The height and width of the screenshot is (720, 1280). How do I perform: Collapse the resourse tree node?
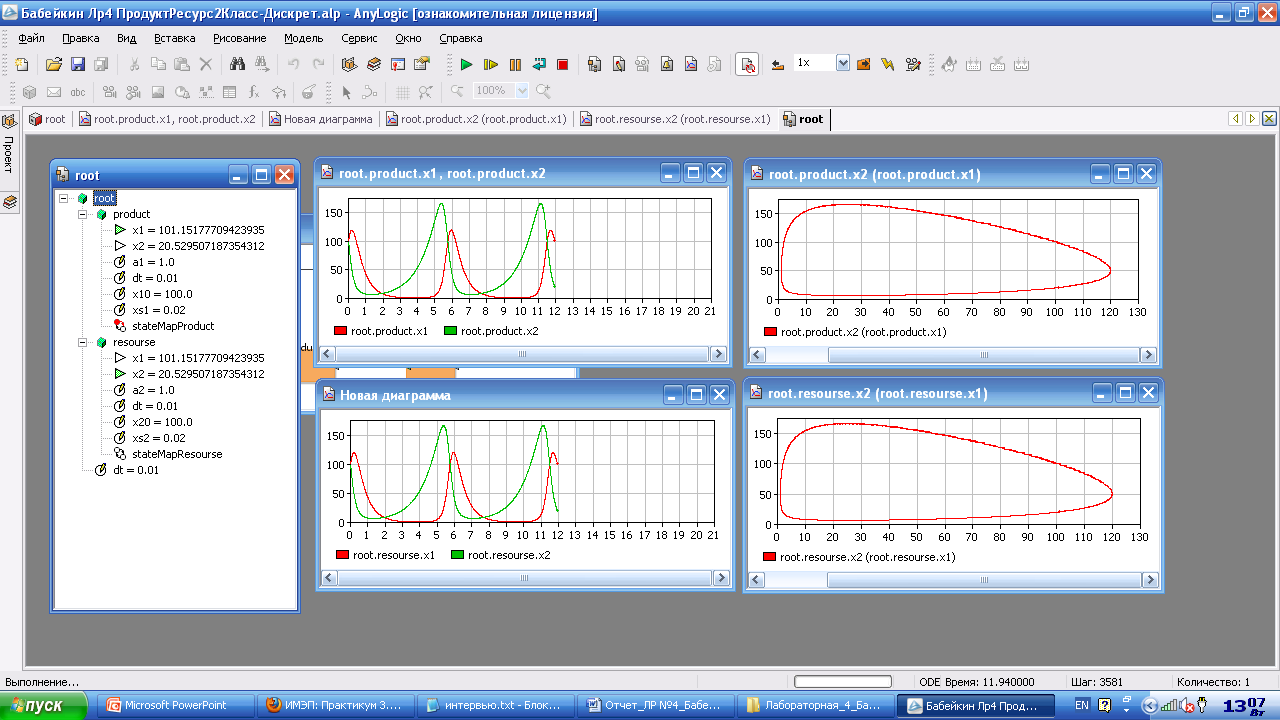pos(83,342)
